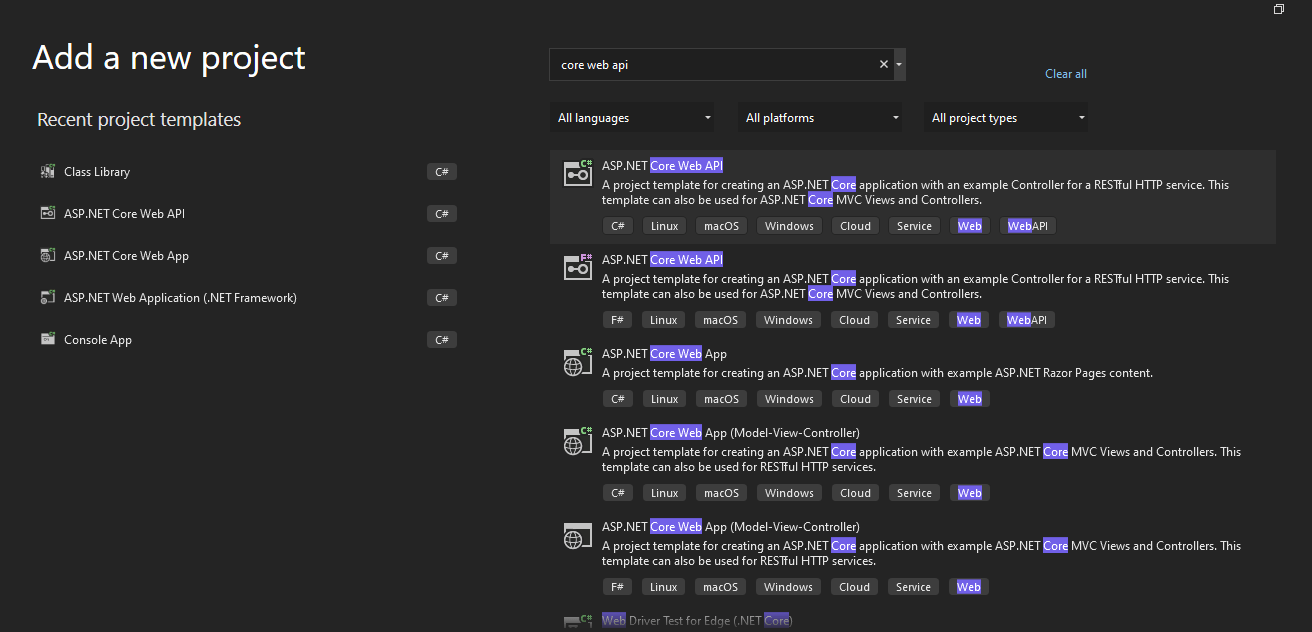
Task: Click the F# Model-View-Controller template icon
Action: point(578,535)
